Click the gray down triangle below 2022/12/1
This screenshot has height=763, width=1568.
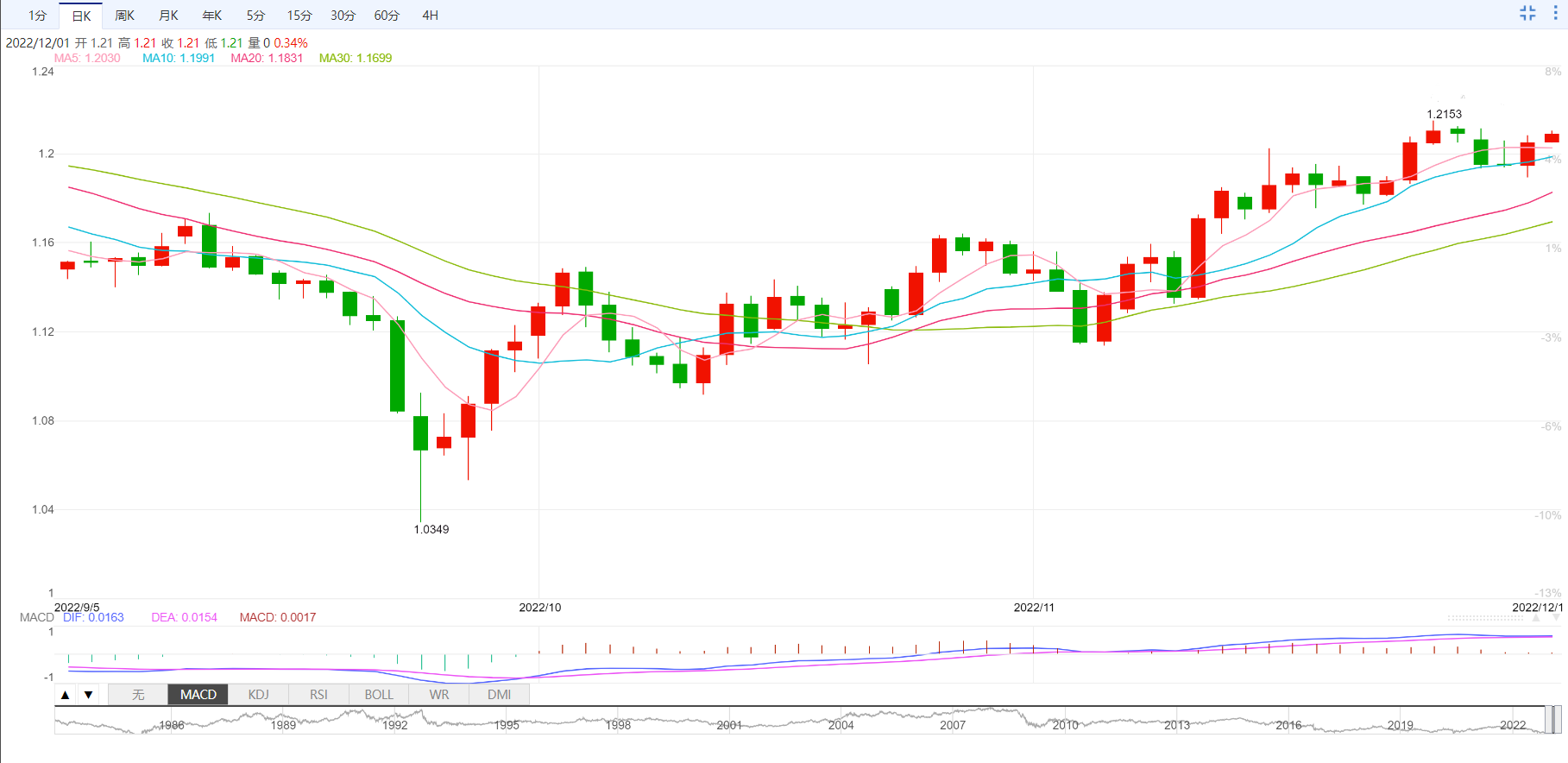pos(1556,618)
